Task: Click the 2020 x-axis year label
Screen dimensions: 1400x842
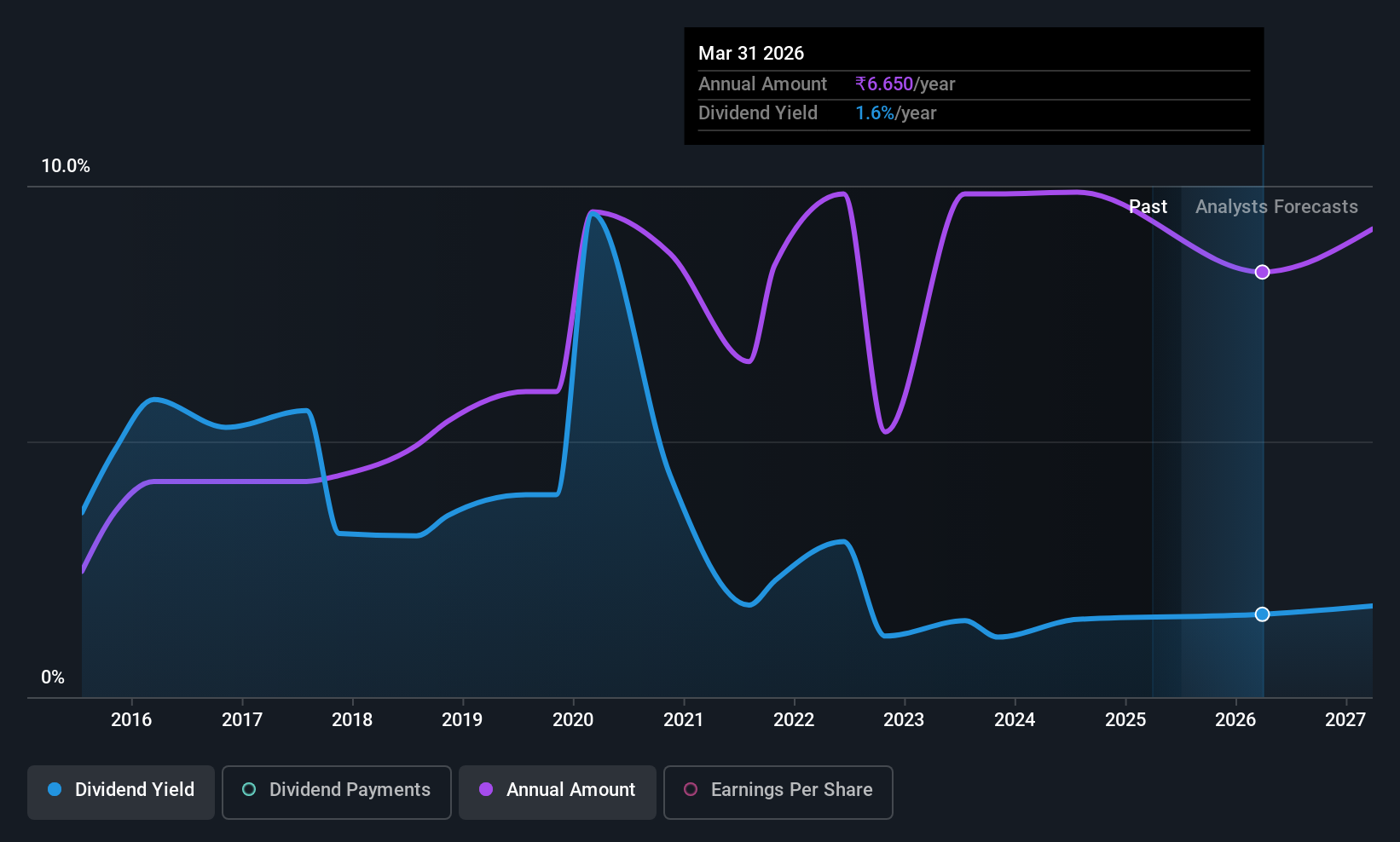Action: tap(573, 720)
